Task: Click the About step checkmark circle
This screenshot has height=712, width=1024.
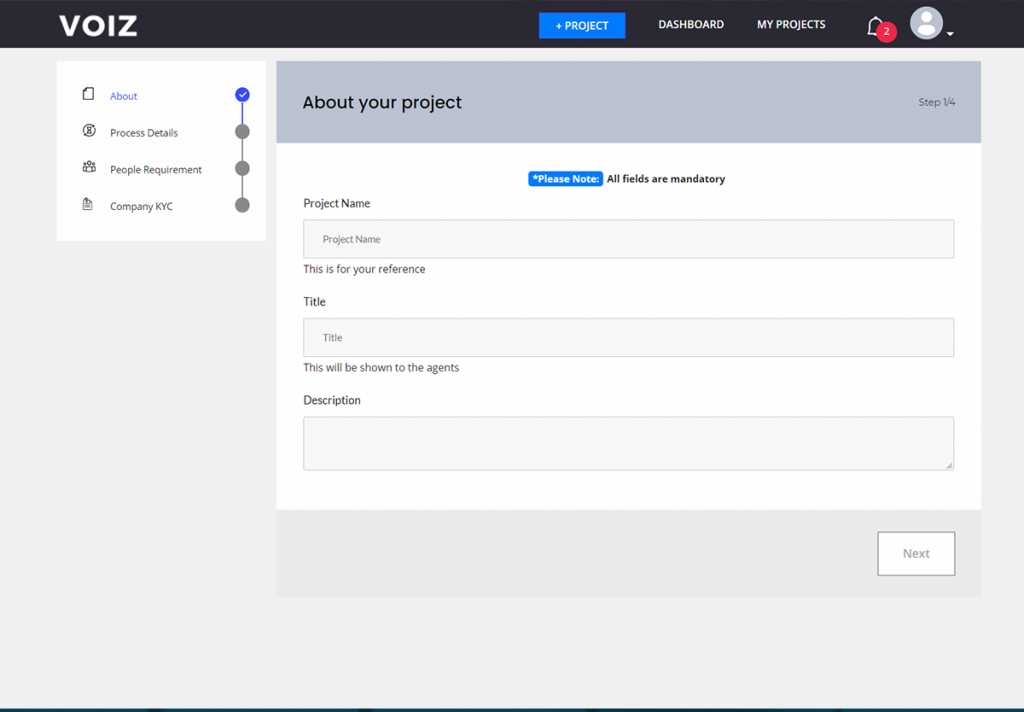Action: [242, 95]
